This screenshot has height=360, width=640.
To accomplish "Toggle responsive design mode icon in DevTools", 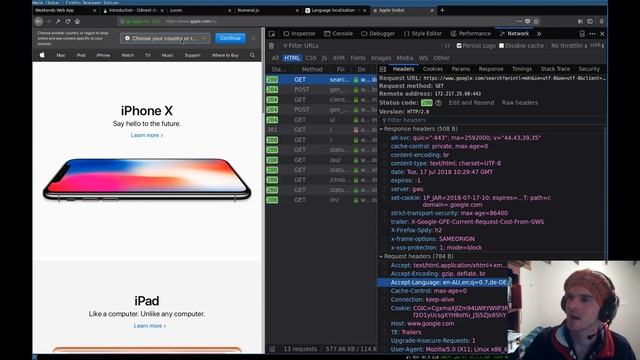I will point(582,34).
